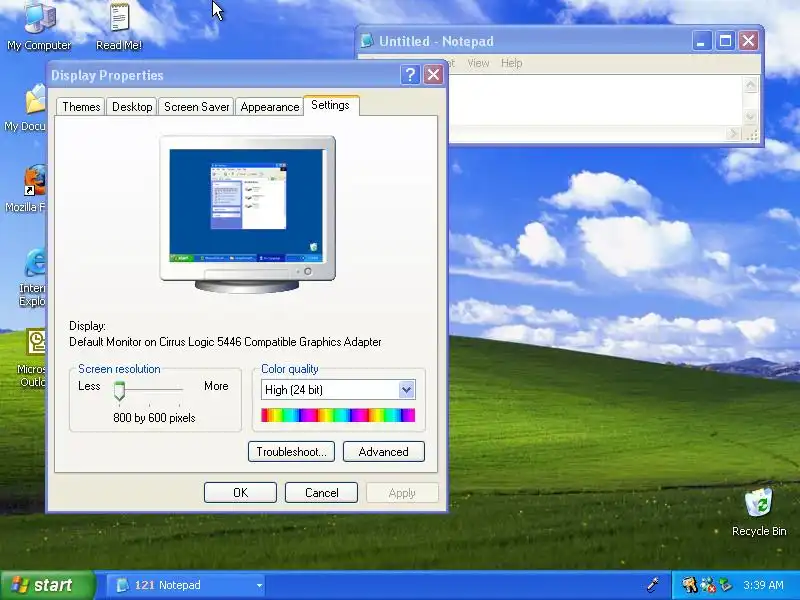Click inside the Notepad text area

point(596,100)
